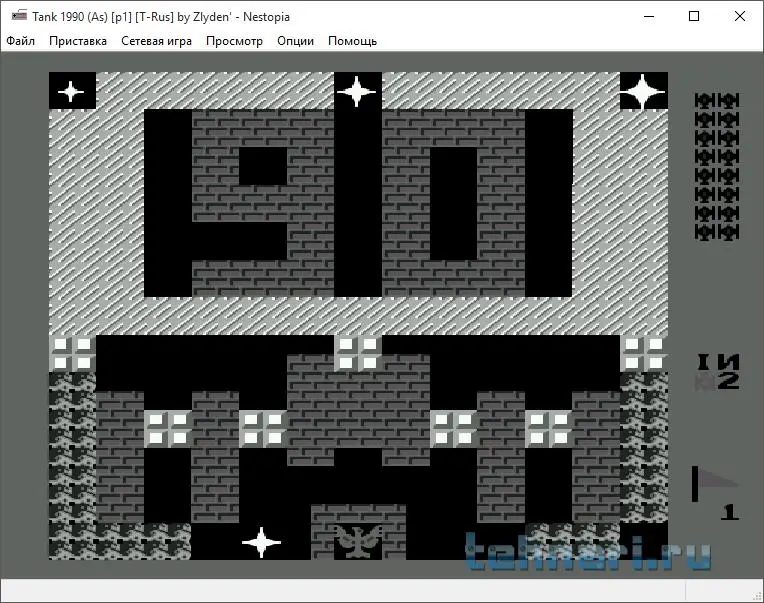Maximize the Nestopia window
Viewport: 764px width, 603px height.
point(694,16)
